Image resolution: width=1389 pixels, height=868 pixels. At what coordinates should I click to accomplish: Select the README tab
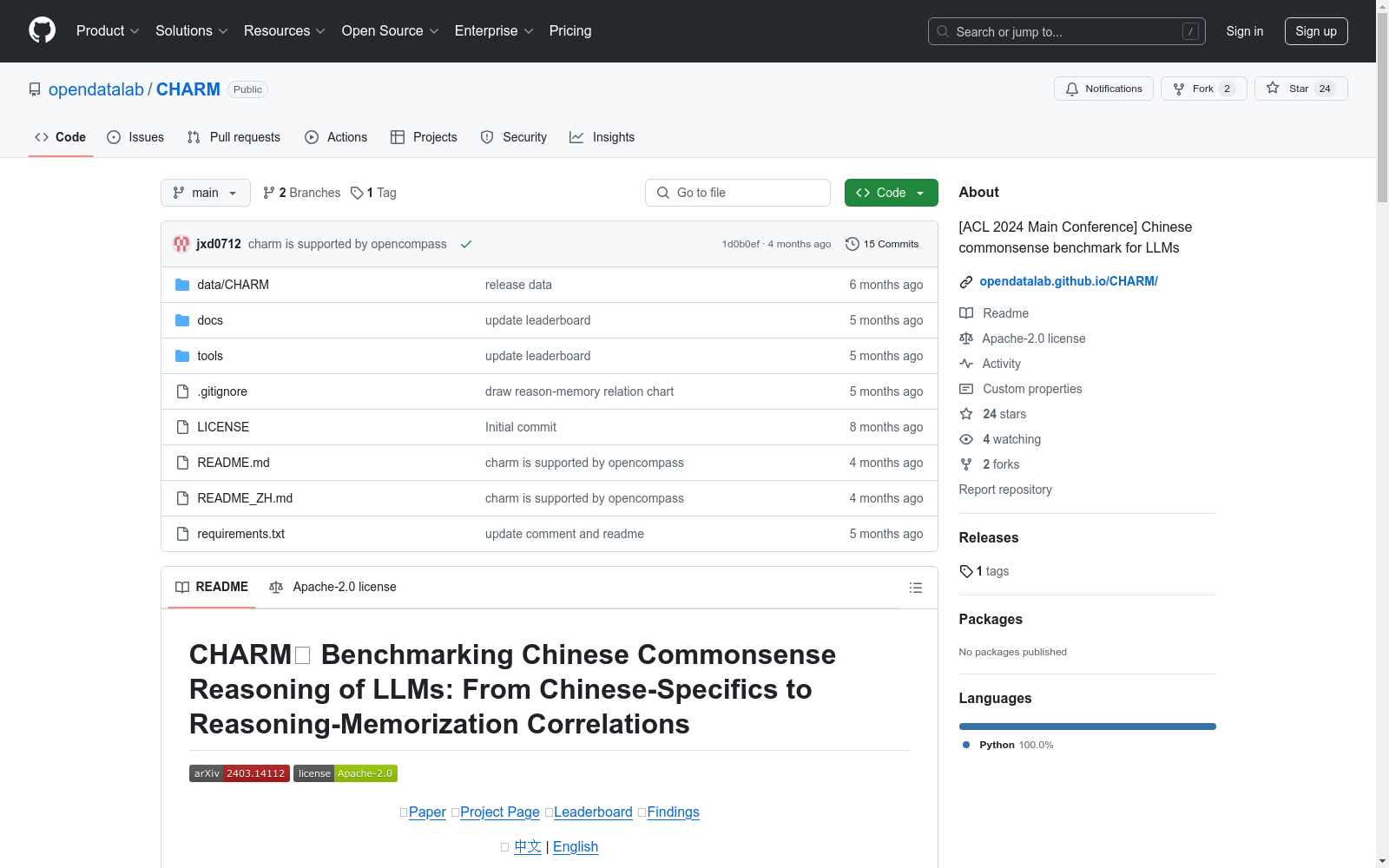[212, 587]
